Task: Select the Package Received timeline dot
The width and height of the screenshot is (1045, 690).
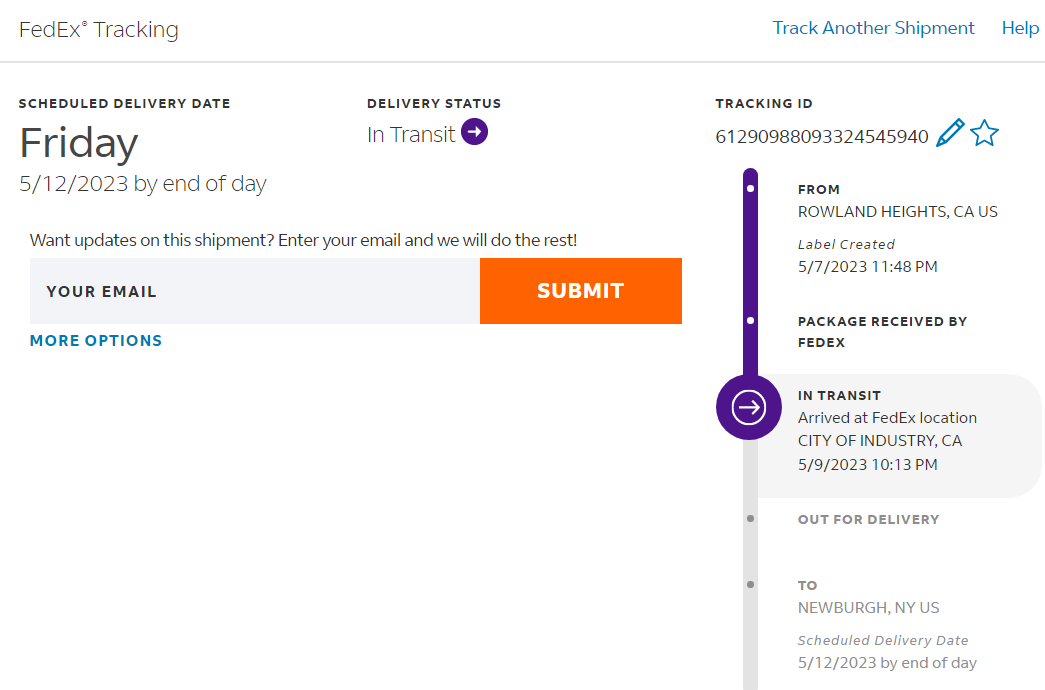Action: pyautogui.click(x=750, y=321)
